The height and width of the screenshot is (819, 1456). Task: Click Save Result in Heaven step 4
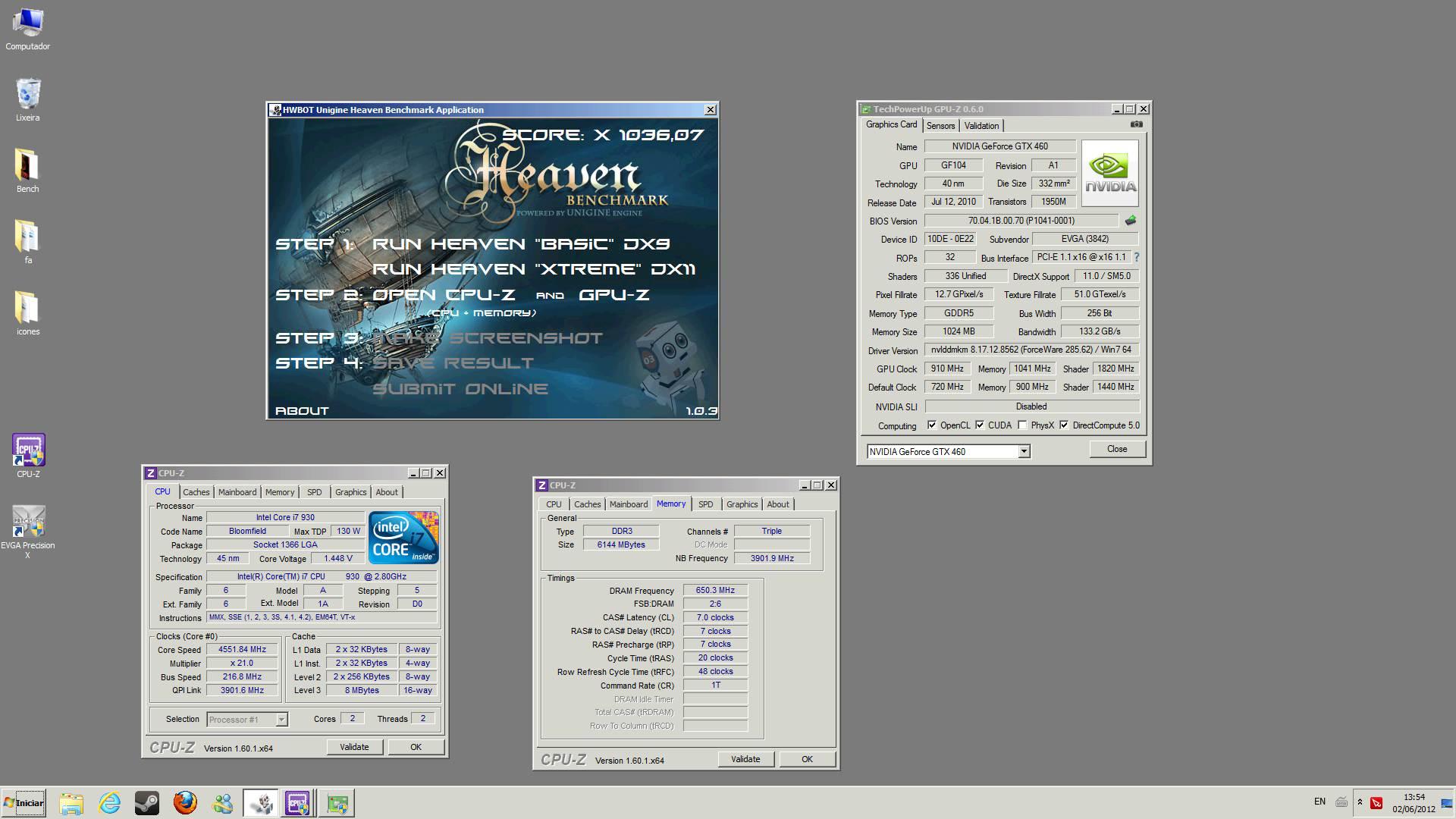[x=453, y=363]
